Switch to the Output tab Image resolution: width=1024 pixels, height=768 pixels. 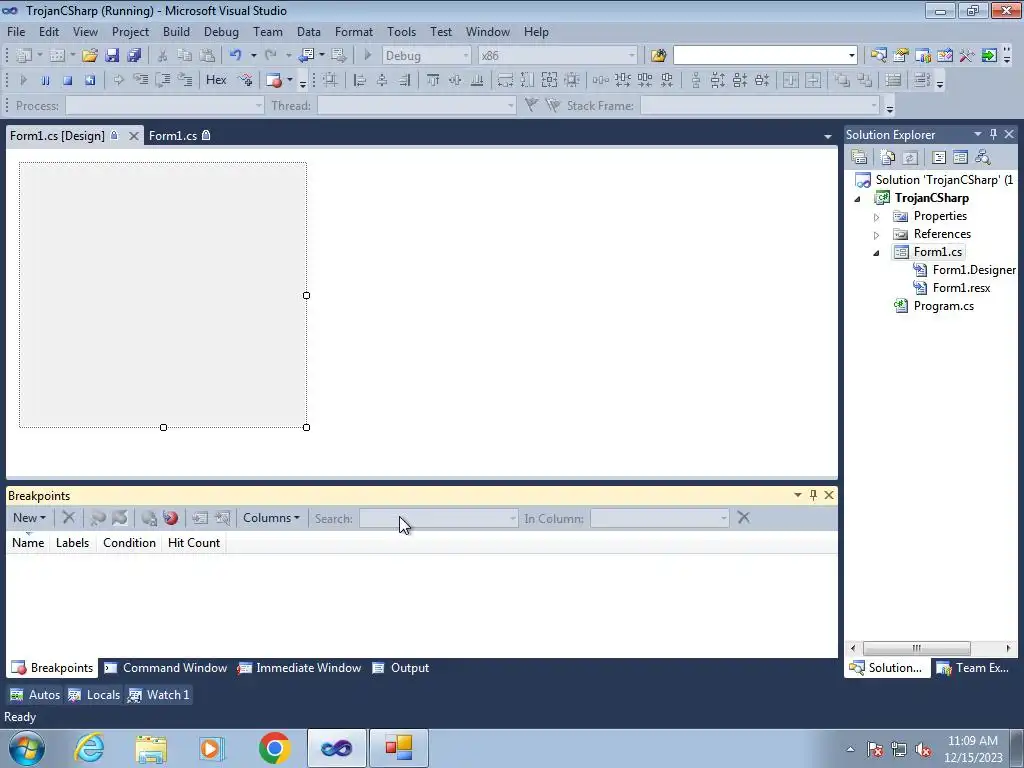click(x=401, y=668)
